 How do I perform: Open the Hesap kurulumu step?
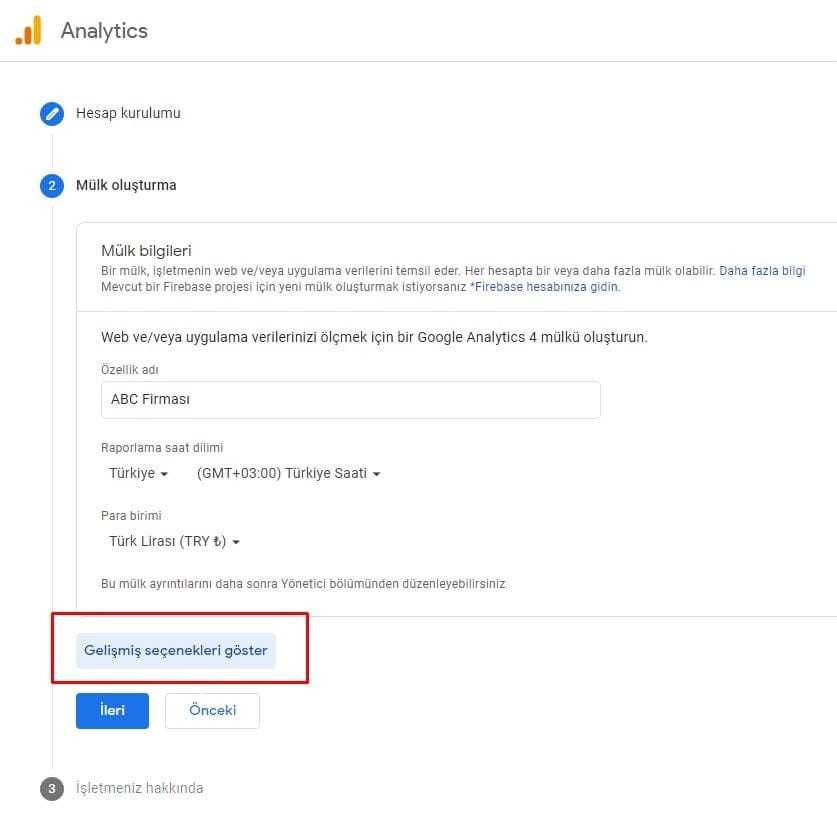(x=128, y=113)
